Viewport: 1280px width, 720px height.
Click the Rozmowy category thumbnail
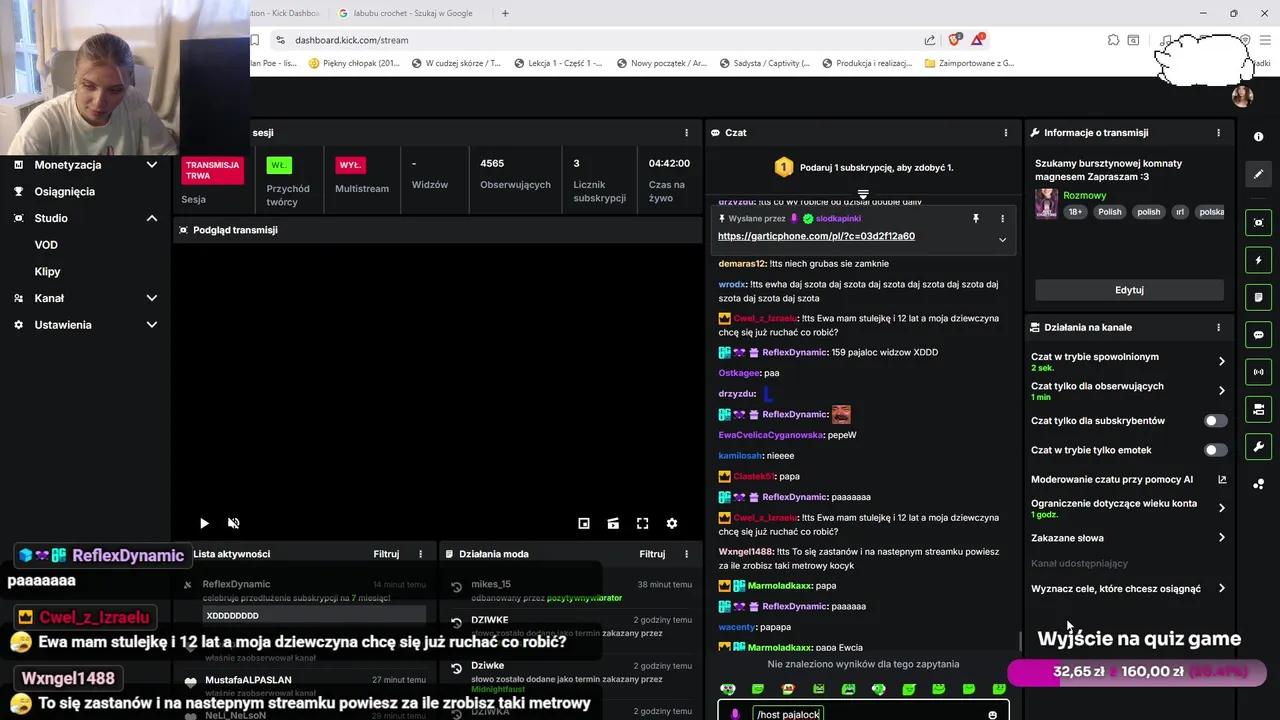point(1046,203)
